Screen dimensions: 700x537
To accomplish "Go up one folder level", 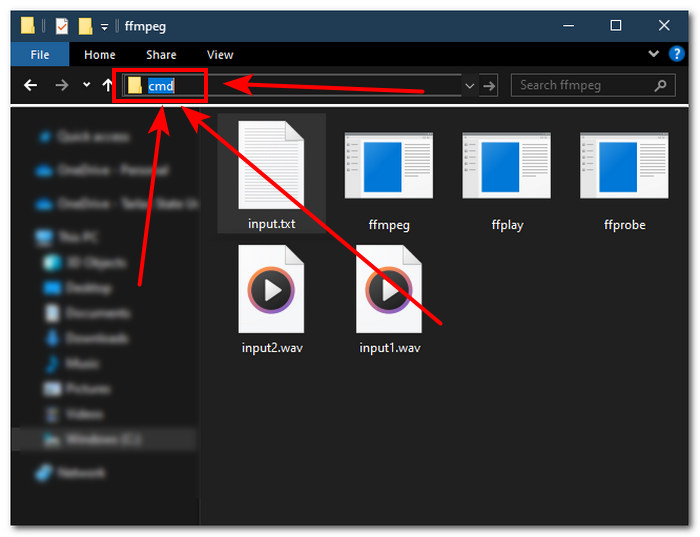I will click(x=107, y=85).
